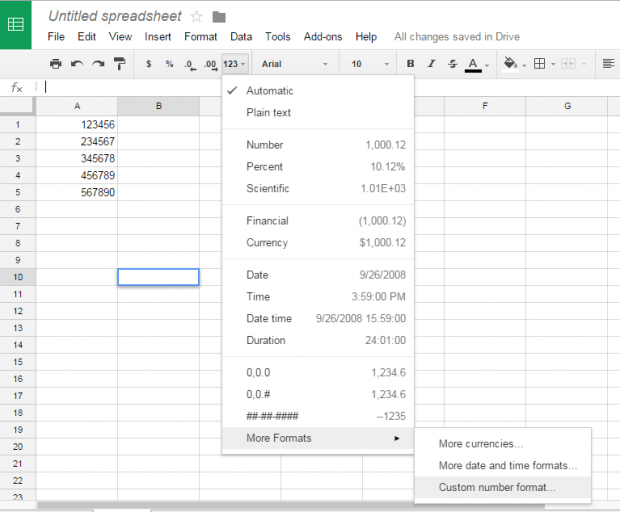Open the borders tool
This screenshot has width=620, height=512.
tap(539, 64)
